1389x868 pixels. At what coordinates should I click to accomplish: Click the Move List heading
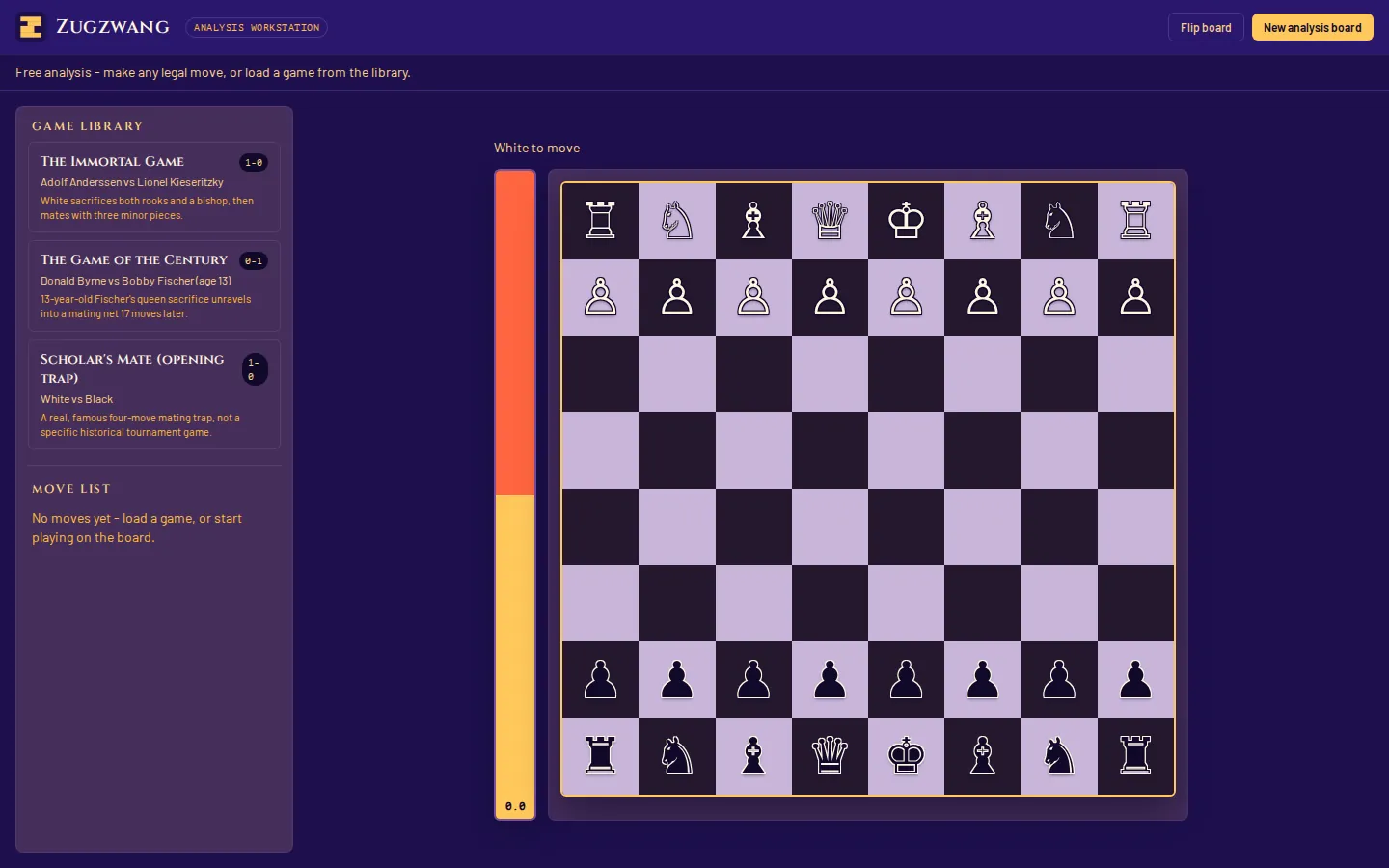click(71, 489)
